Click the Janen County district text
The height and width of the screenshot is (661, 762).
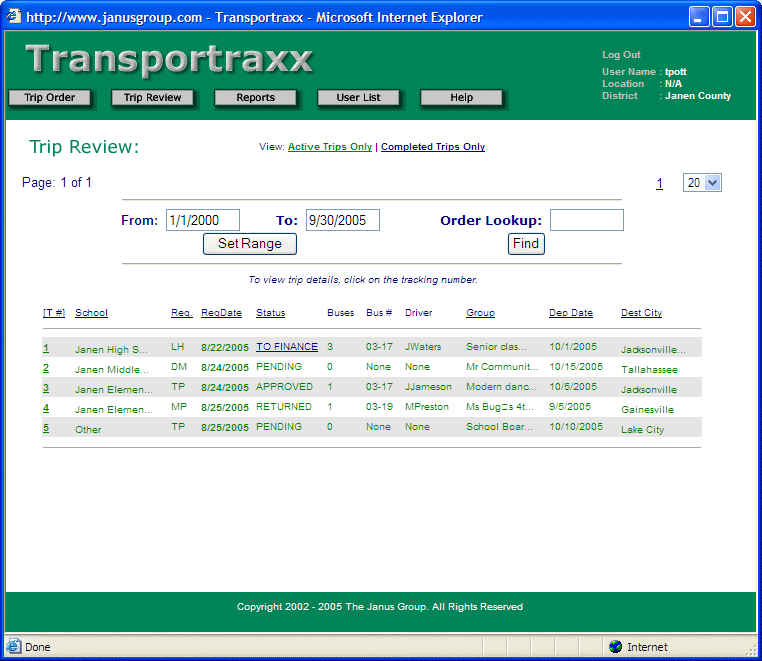tap(698, 96)
